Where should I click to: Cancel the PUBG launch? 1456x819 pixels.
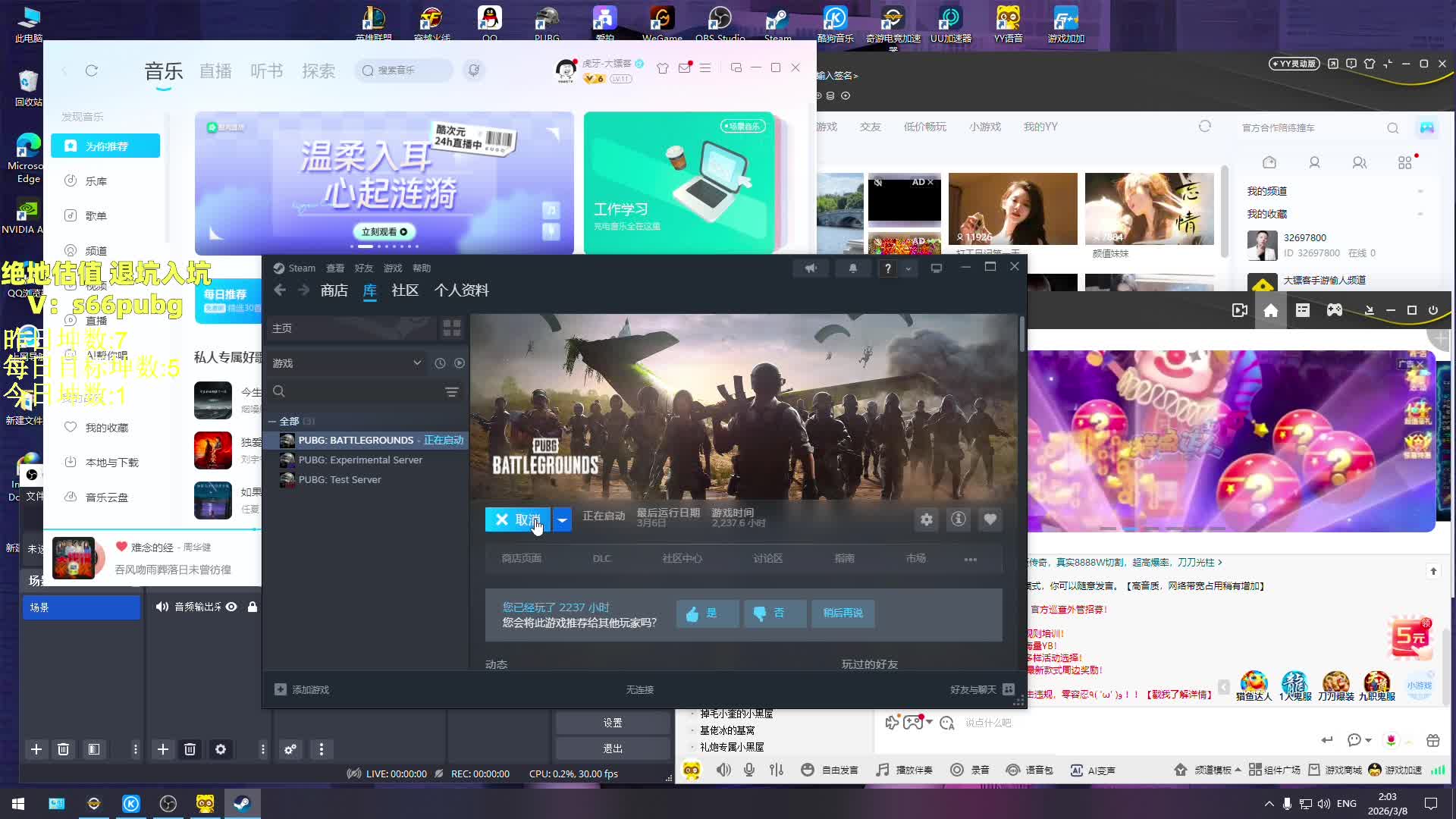tap(519, 519)
